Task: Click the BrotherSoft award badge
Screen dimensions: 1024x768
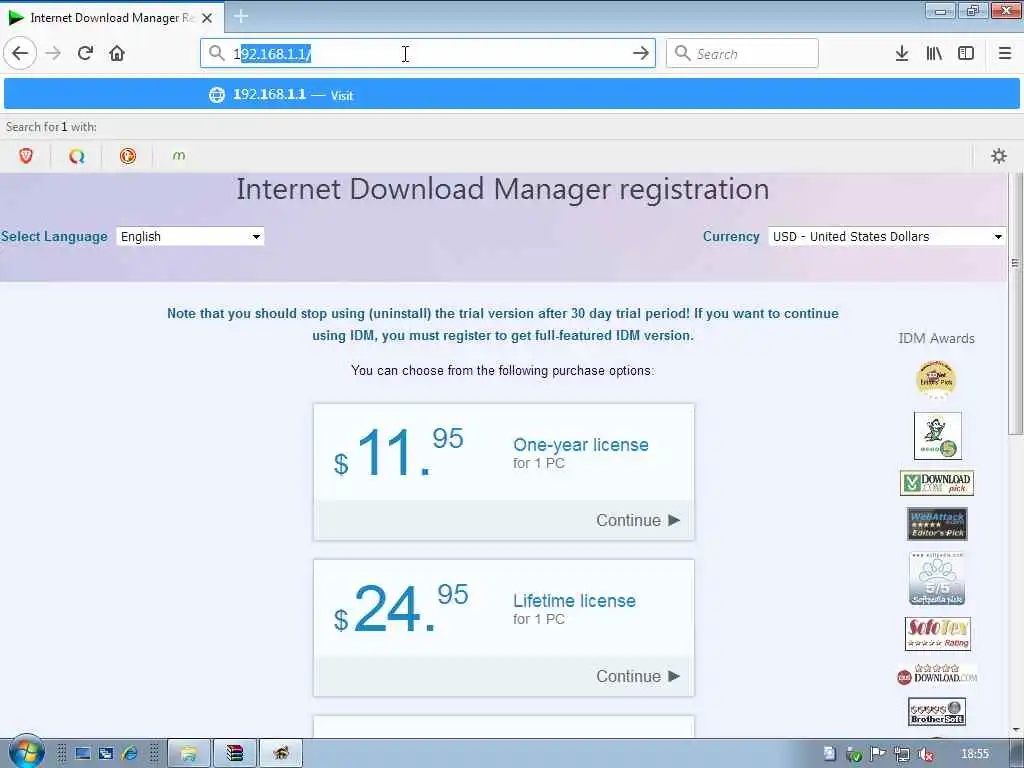Action: 937,712
